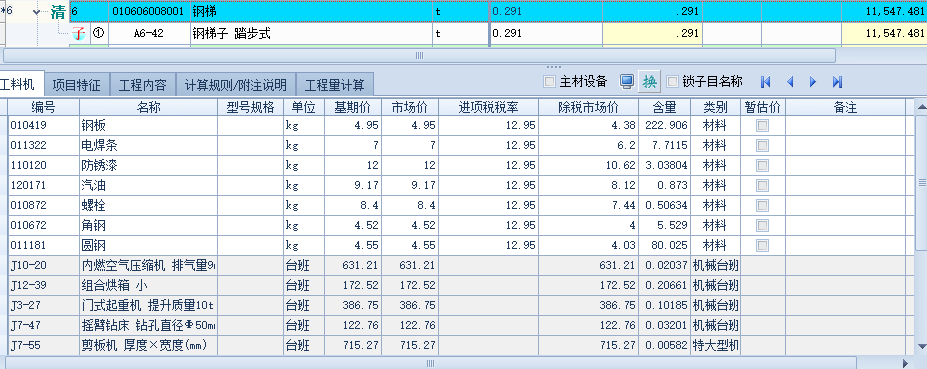The width and height of the screenshot is (927, 369).
Task: Open the 工程量计算 tab
Action: pyautogui.click(x=335, y=85)
